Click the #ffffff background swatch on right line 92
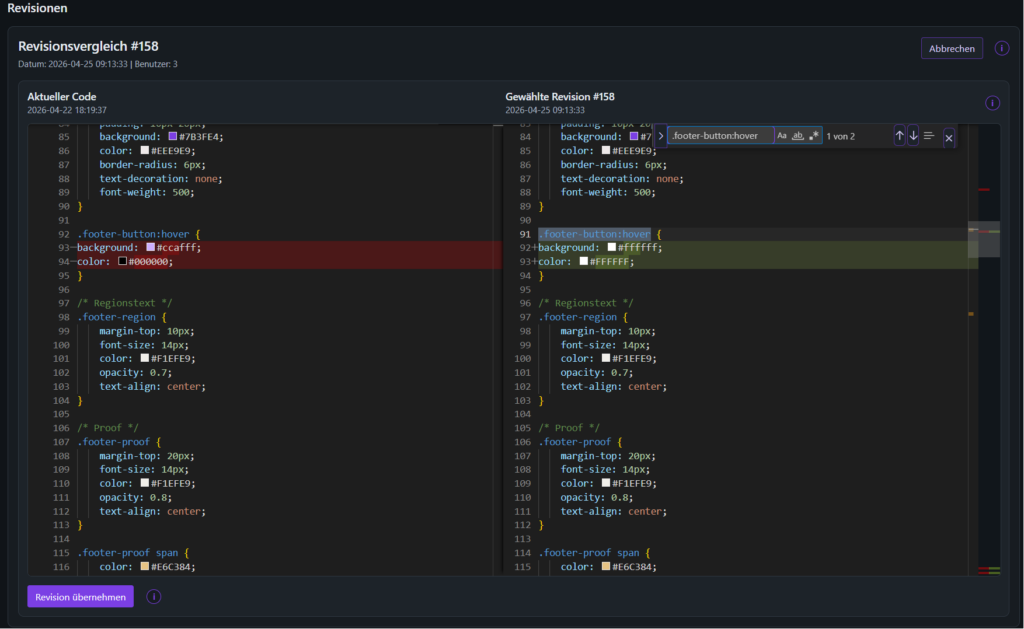This screenshot has width=1024, height=629. pos(611,248)
